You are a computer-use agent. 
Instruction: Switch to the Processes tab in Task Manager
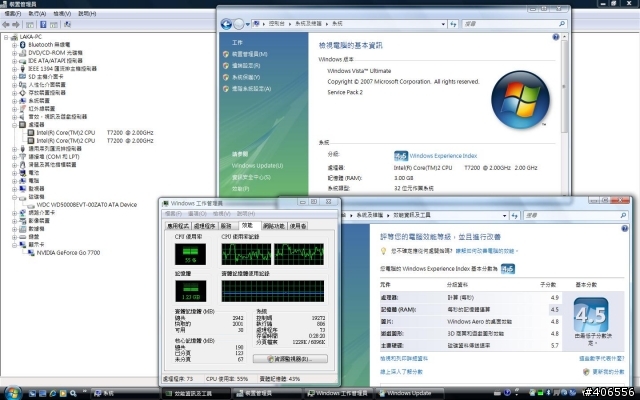coord(204,226)
